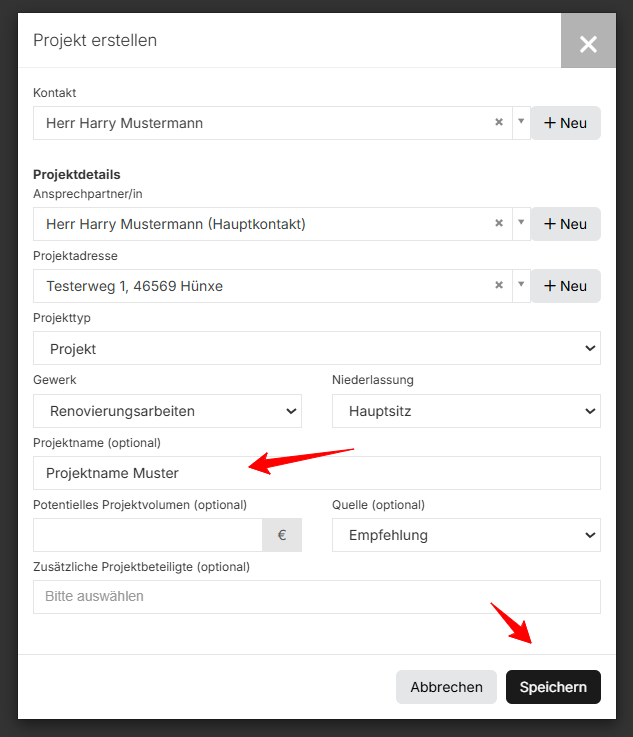Expand the Projektadresse dropdown arrow

pyautogui.click(x=521, y=285)
